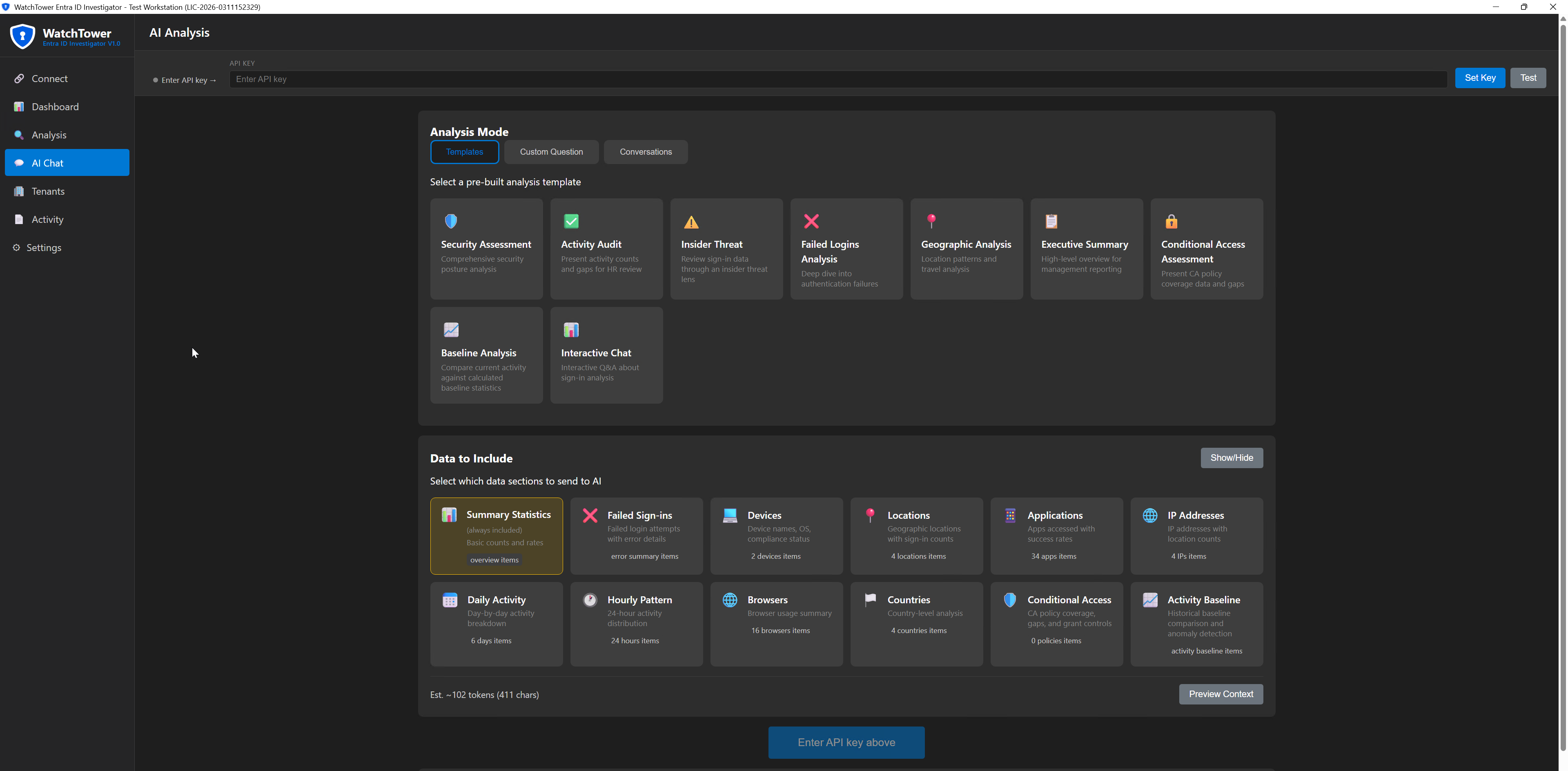Switch to the Custom Question tab
Screen dimensions: 1568x771
click(x=551, y=151)
